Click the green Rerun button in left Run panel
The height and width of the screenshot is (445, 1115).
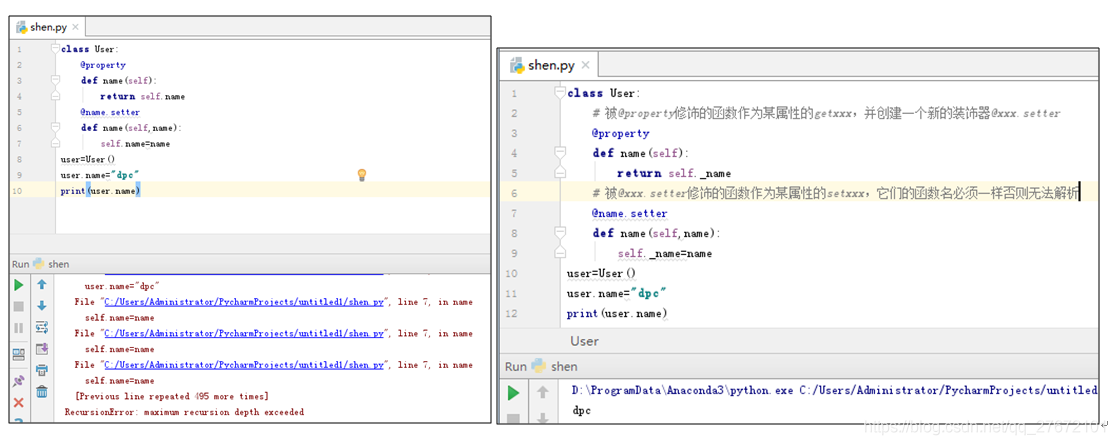click(18, 285)
